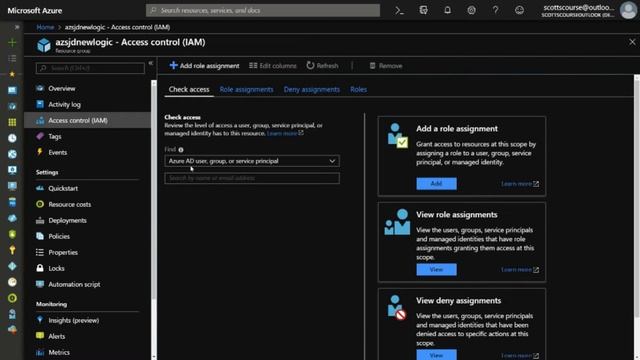Click the resource menu scrollbar
640x360 pixels.
click(154, 192)
